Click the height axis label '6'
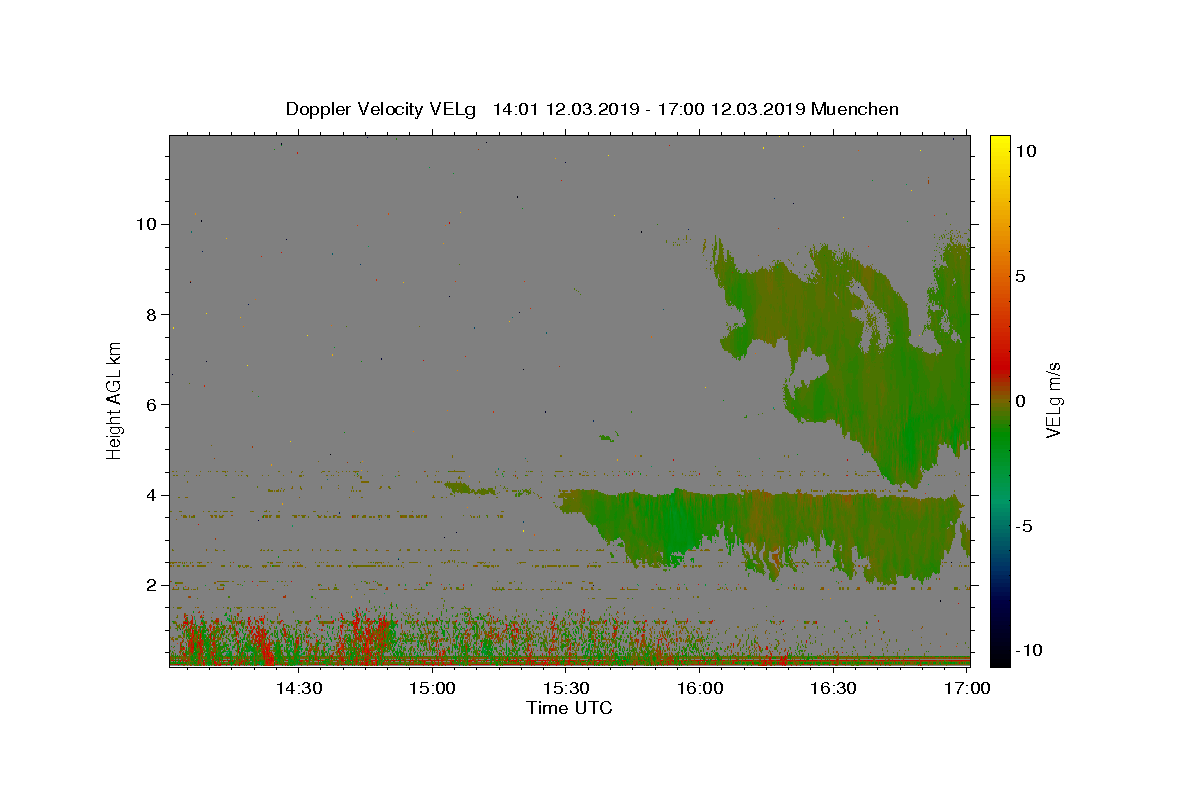Image resolution: width=1200 pixels, height=800 pixels. point(151,405)
